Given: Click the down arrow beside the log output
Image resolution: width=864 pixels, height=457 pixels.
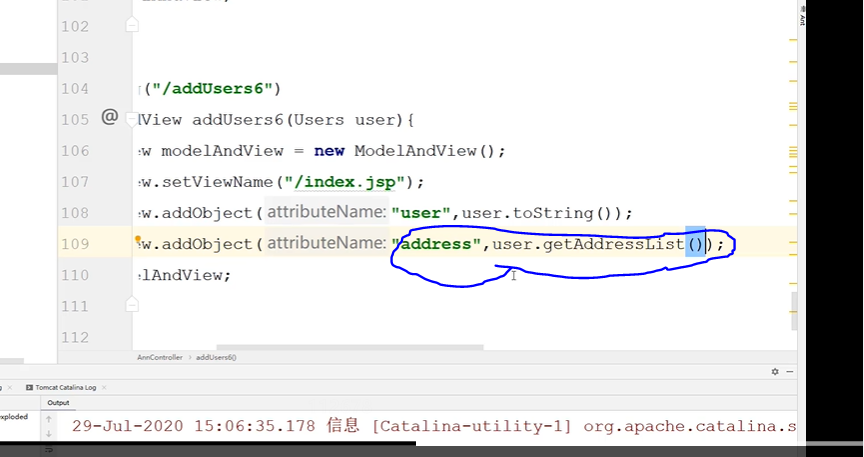Looking at the screenshot, I should click(x=48, y=434).
